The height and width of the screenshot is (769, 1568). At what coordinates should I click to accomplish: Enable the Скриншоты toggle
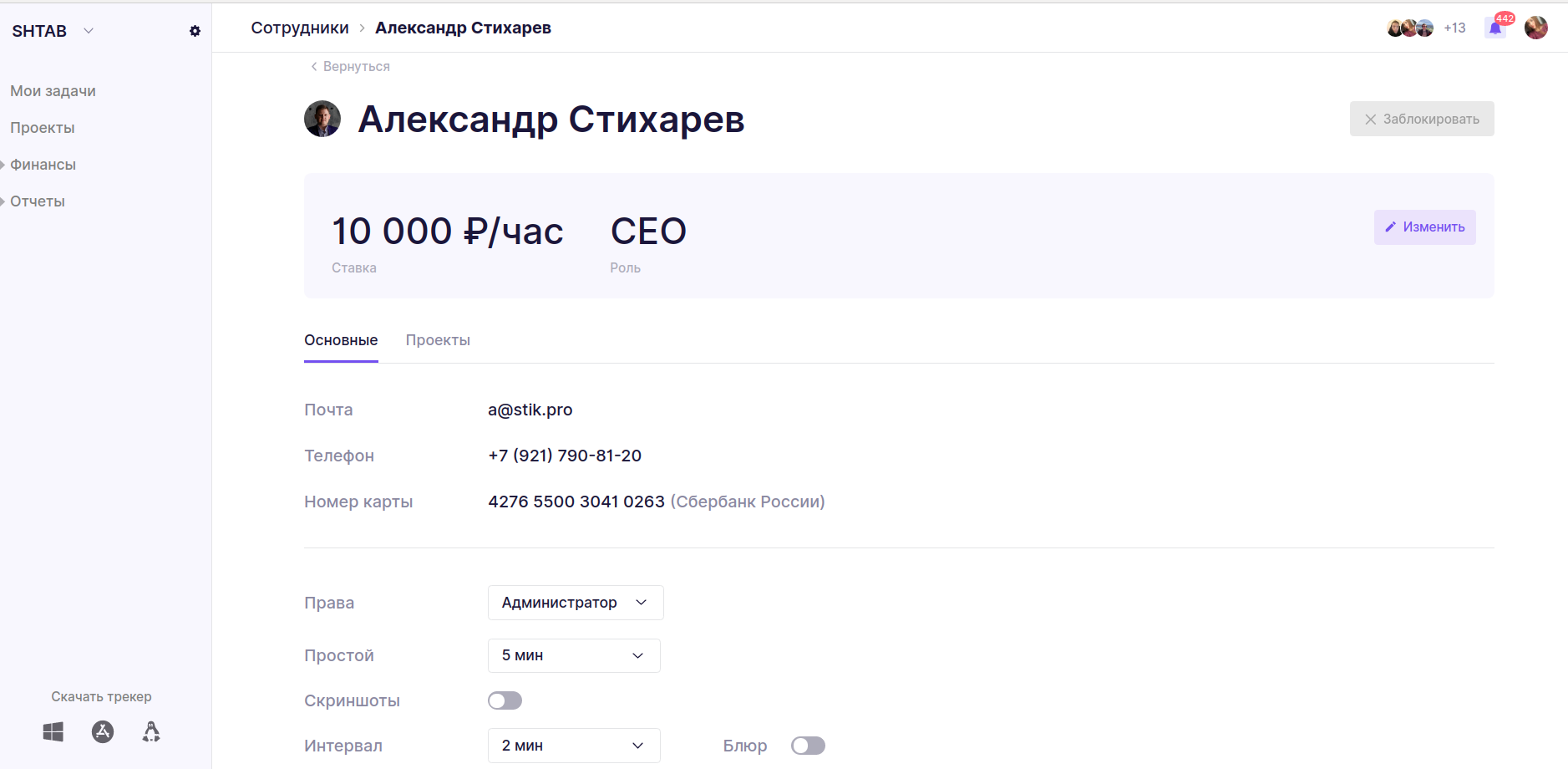[505, 700]
